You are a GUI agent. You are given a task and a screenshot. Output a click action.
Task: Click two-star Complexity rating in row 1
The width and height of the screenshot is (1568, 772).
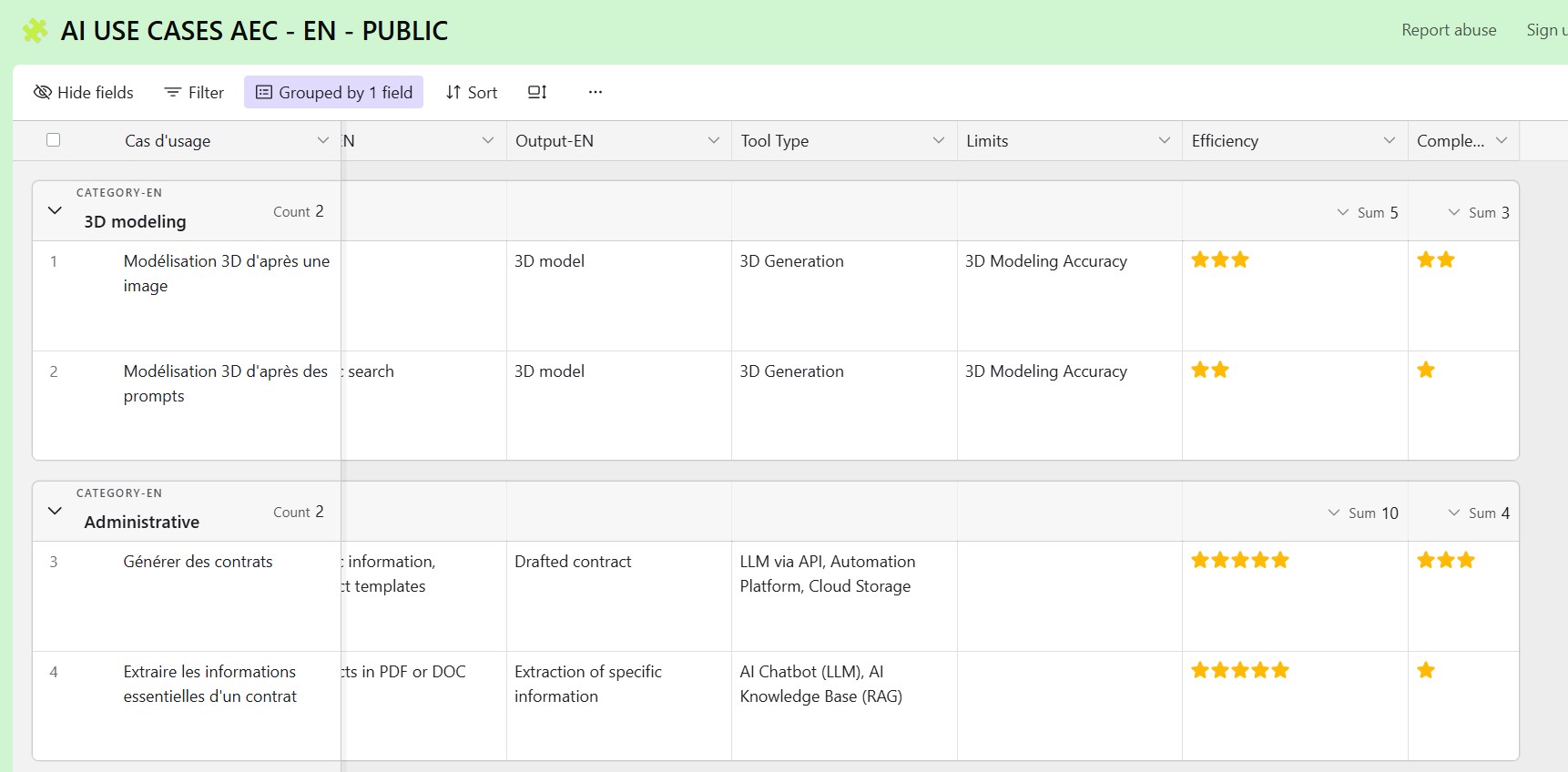coord(1436,259)
